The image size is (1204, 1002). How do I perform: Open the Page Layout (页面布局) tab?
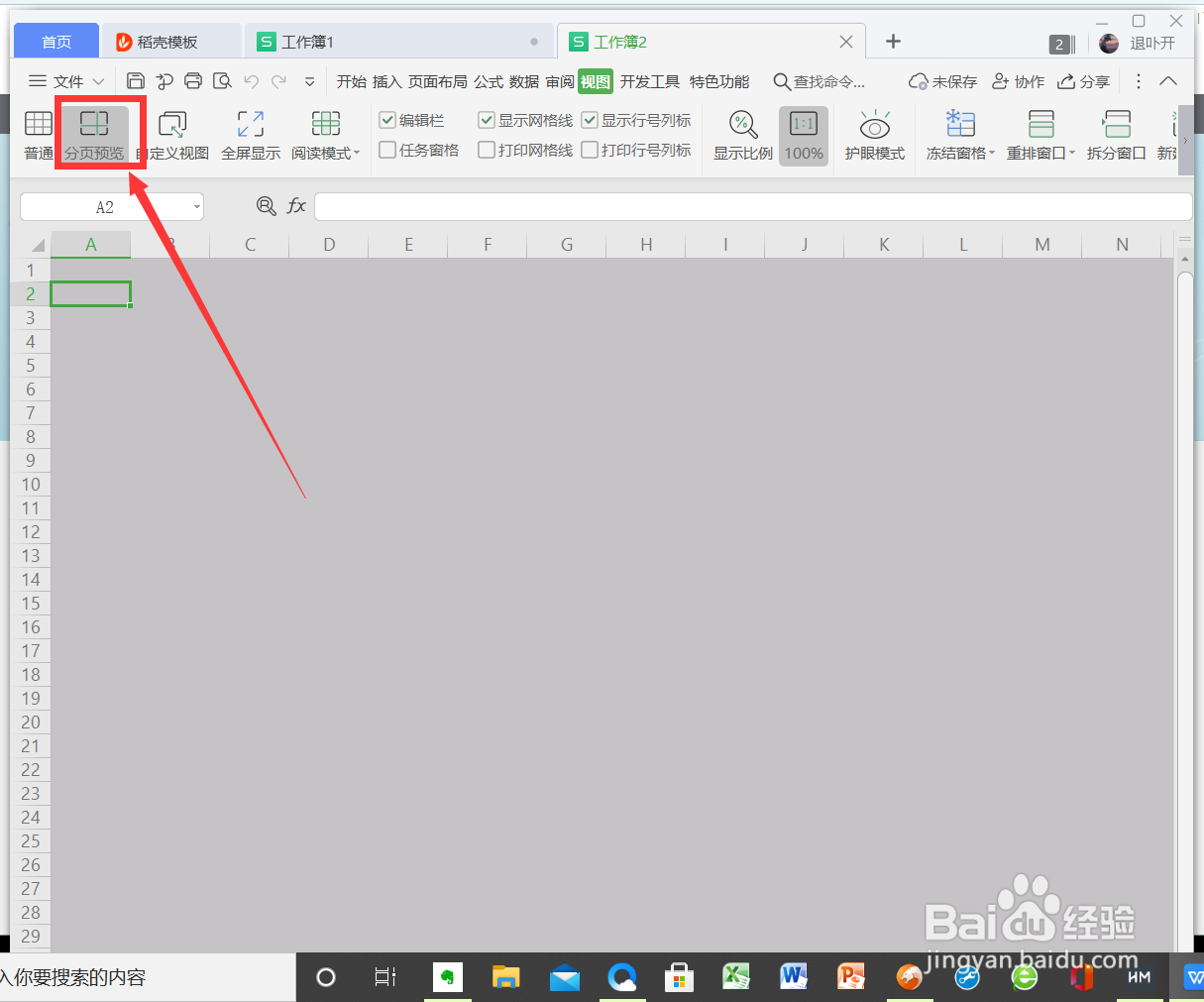pyautogui.click(x=438, y=81)
